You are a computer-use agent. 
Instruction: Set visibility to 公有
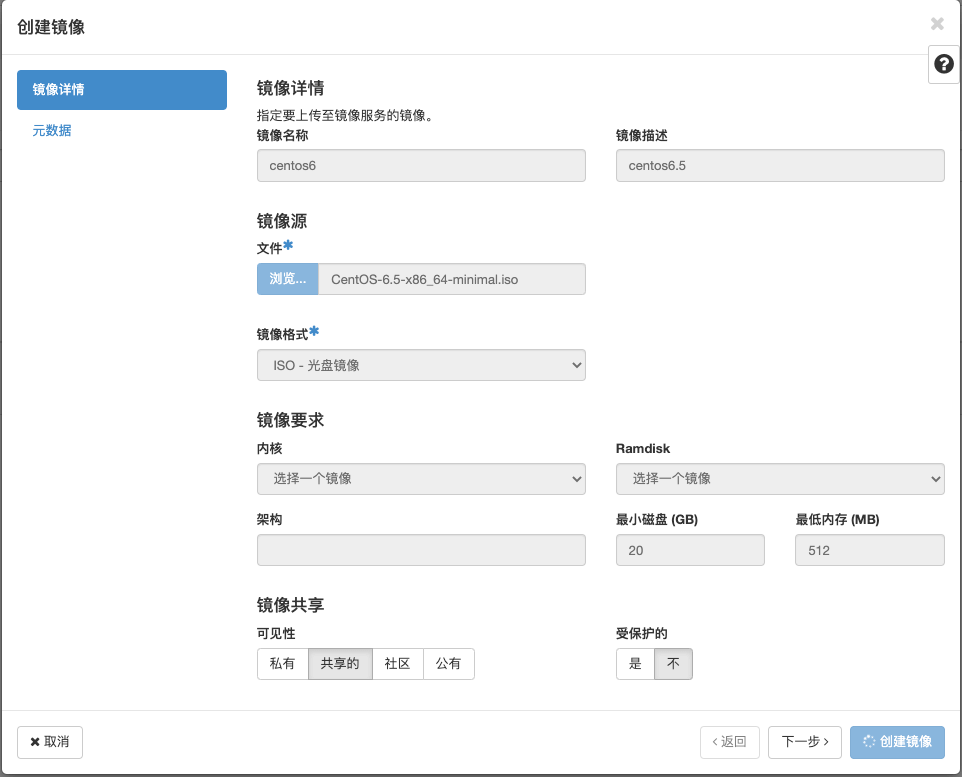pos(448,663)
